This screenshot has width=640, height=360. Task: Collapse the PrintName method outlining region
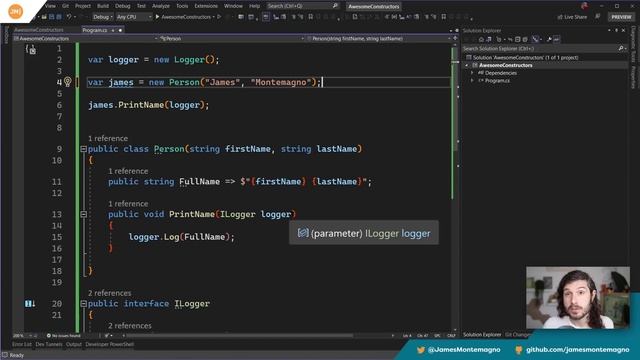point(84,214)
